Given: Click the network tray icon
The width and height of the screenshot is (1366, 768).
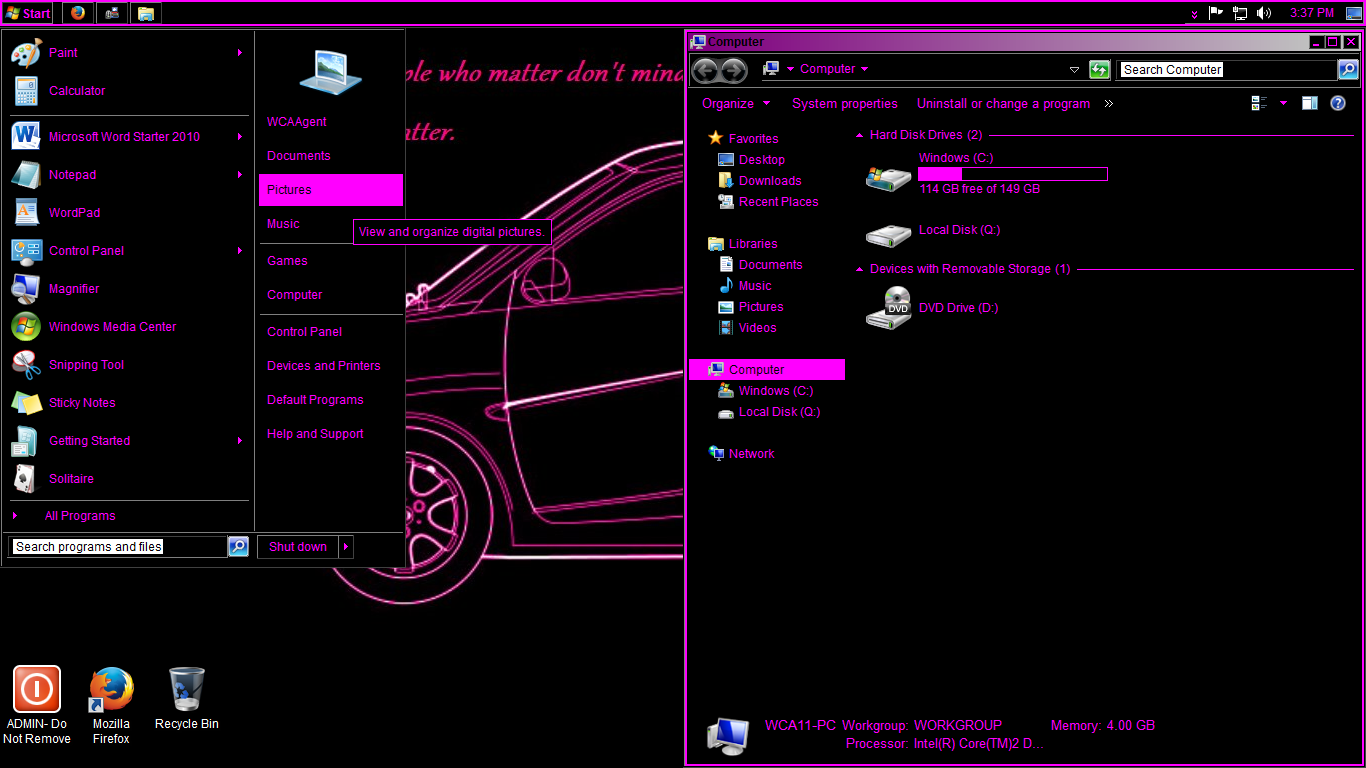Looking at the screenshot, I should coord(1240,13).
